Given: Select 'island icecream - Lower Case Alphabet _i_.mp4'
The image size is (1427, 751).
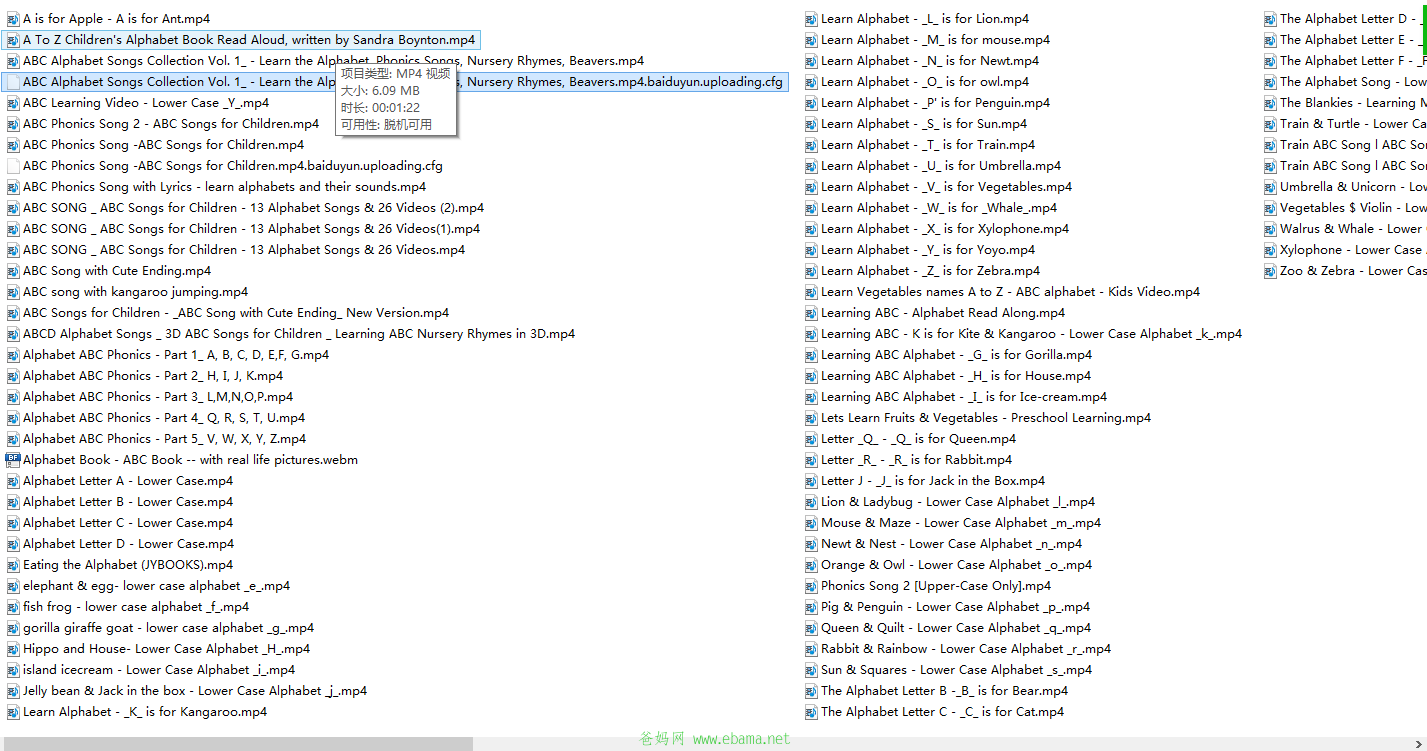Looking at the screenshot, I should (159, 670).
